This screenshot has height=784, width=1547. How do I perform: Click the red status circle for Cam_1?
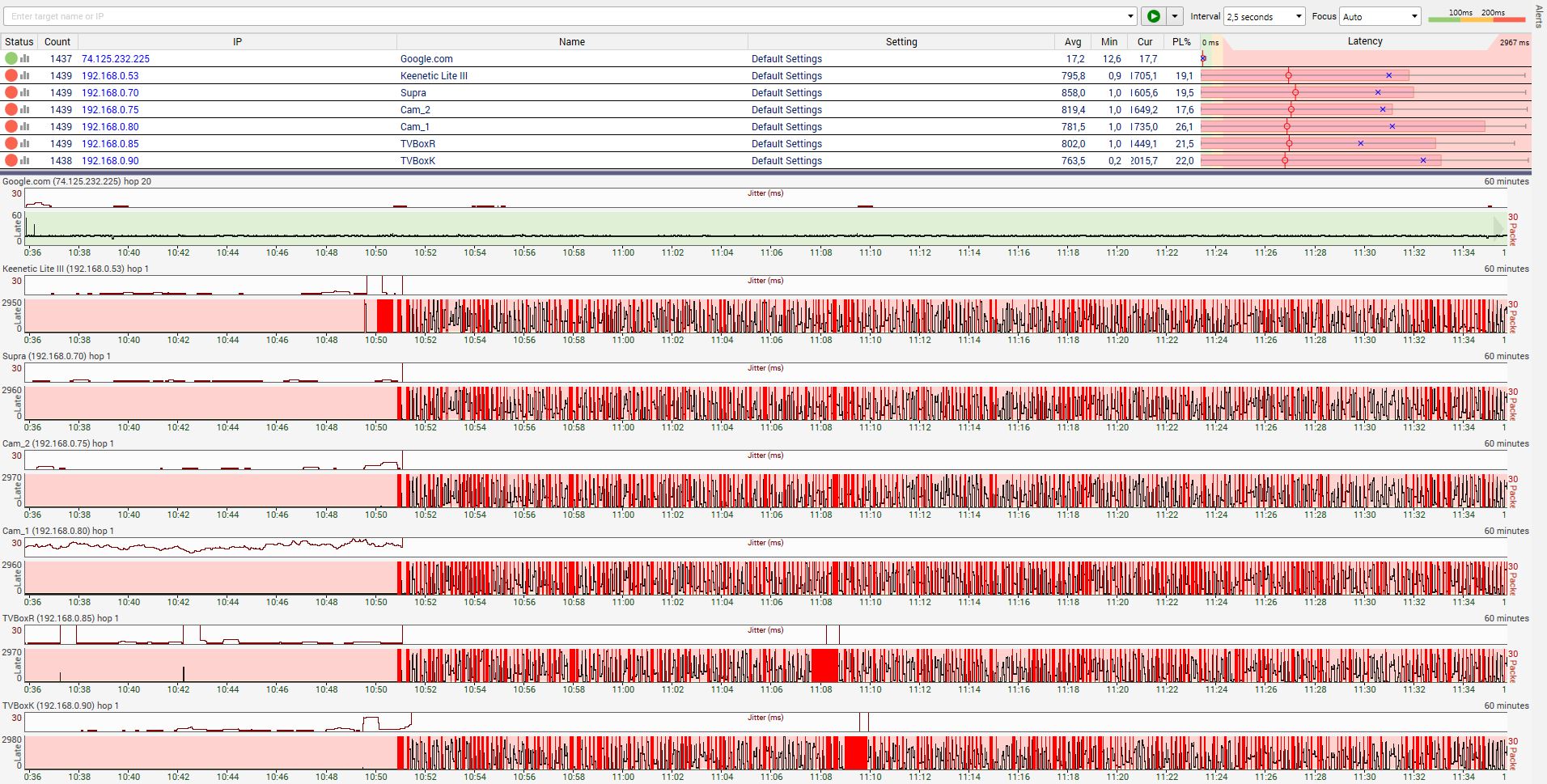coord(11,126)
